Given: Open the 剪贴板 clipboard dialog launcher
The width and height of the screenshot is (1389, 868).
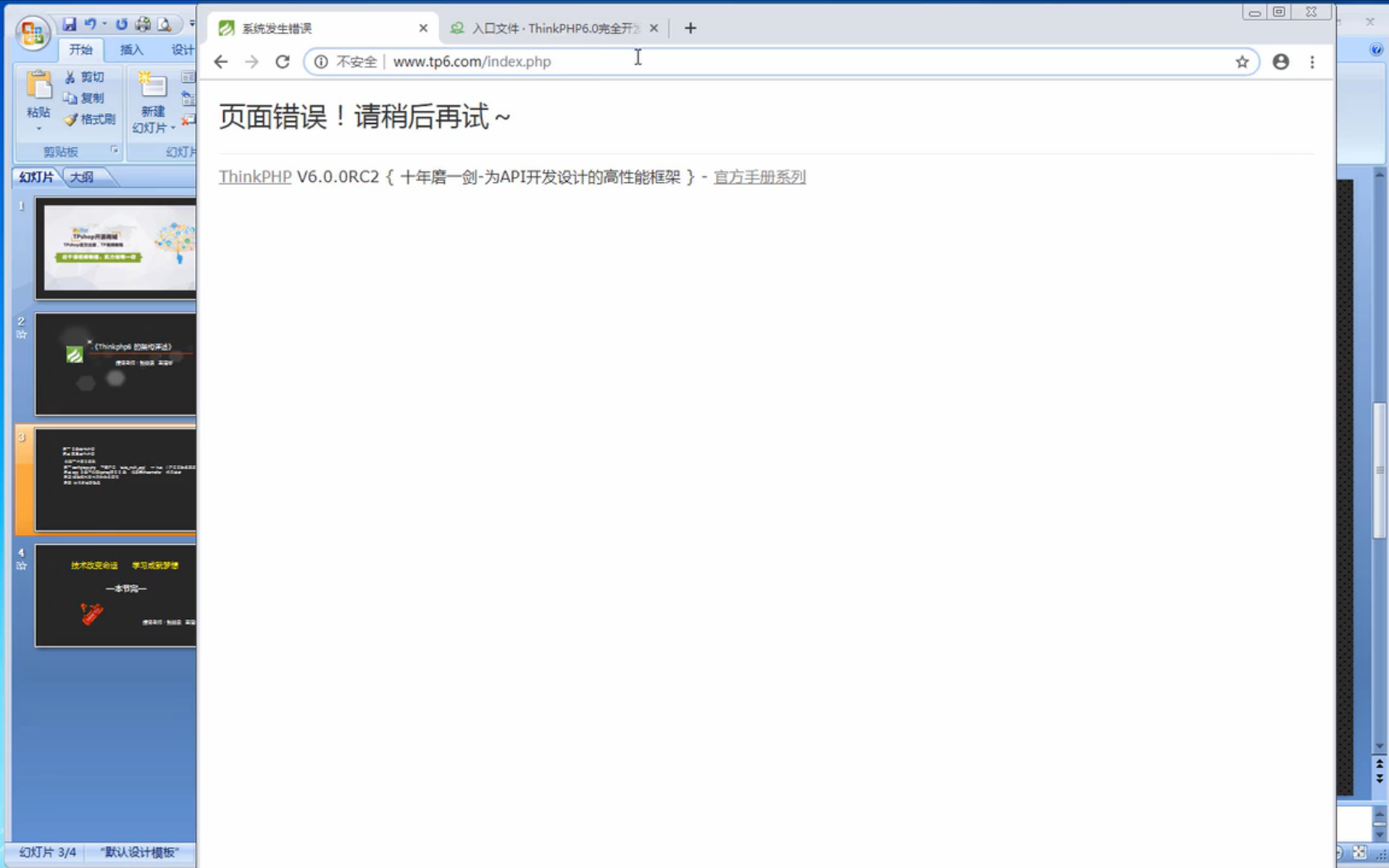Looking at the screenshot, I should pyautogui.click(x=114, y=150).
